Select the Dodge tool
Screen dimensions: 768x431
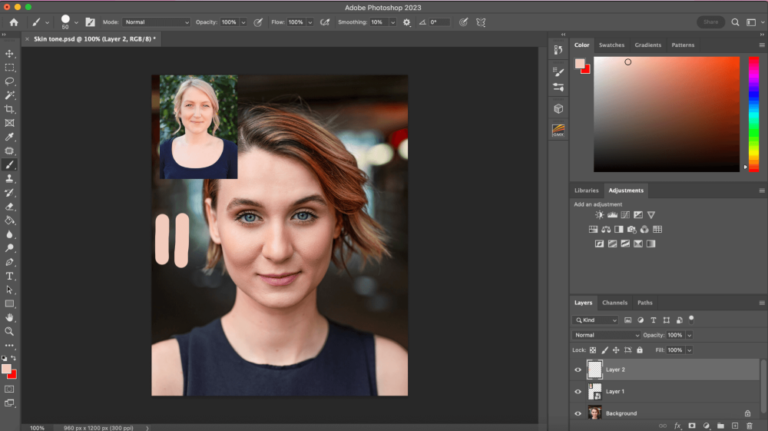point(9,248)
